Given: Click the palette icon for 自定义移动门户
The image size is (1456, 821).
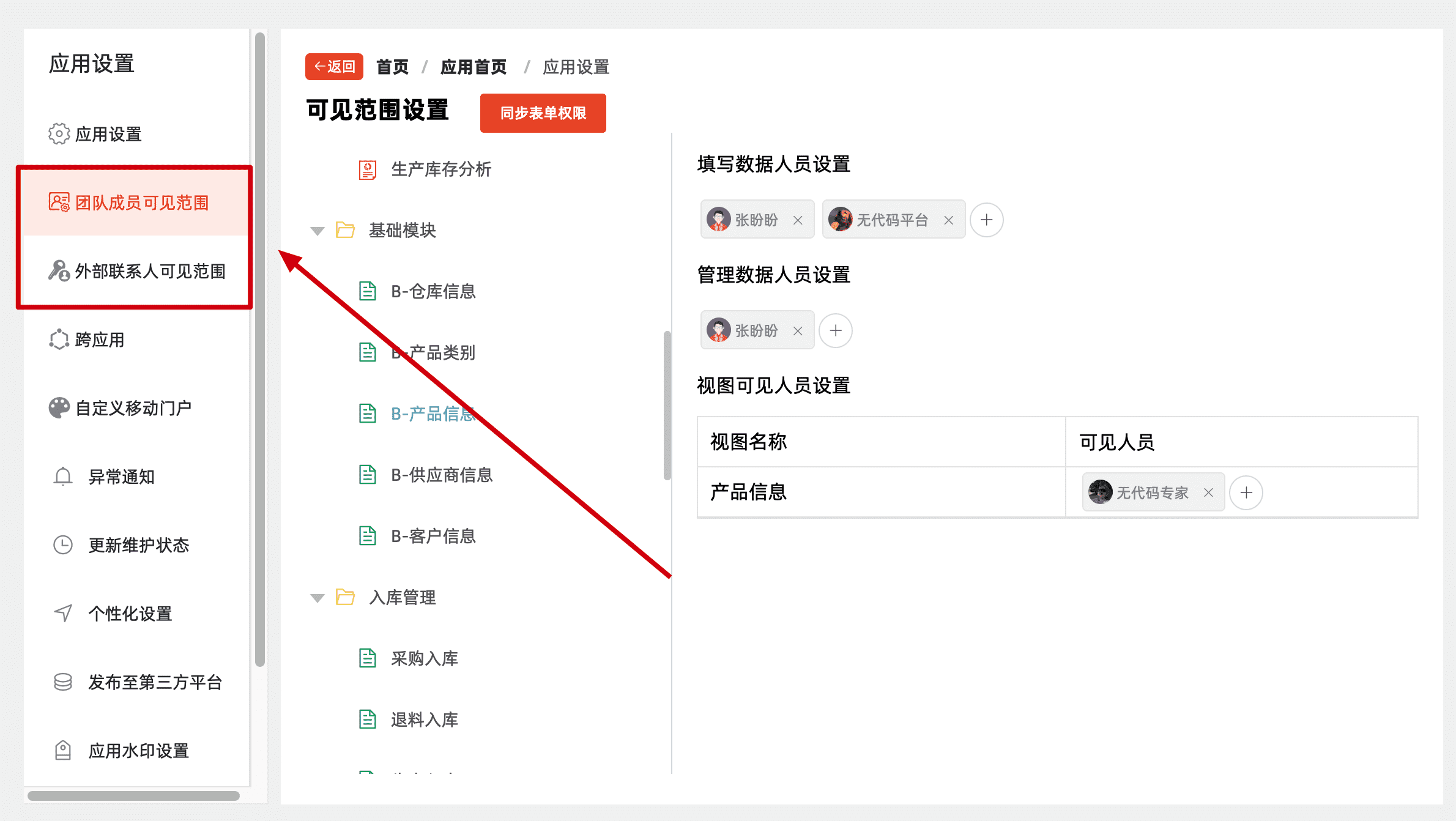Looking at the screenshot, I should coord(59,408).
